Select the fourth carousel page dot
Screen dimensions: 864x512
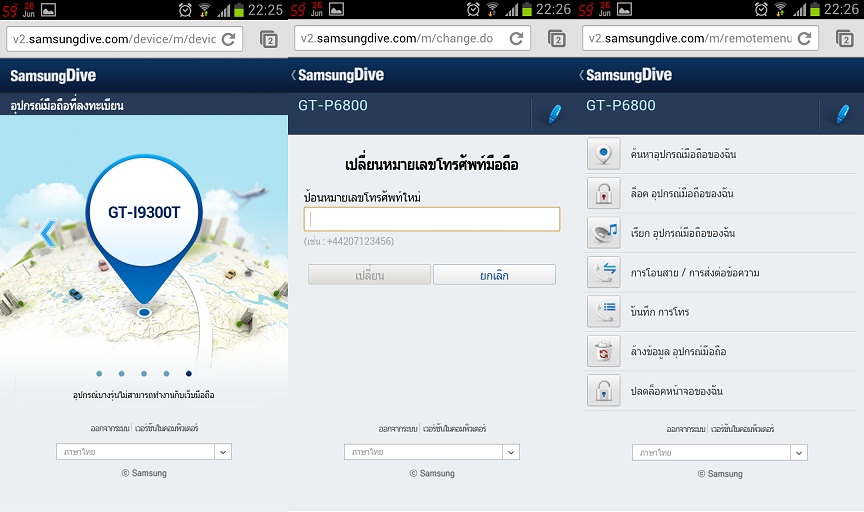[x=166, y=374]
